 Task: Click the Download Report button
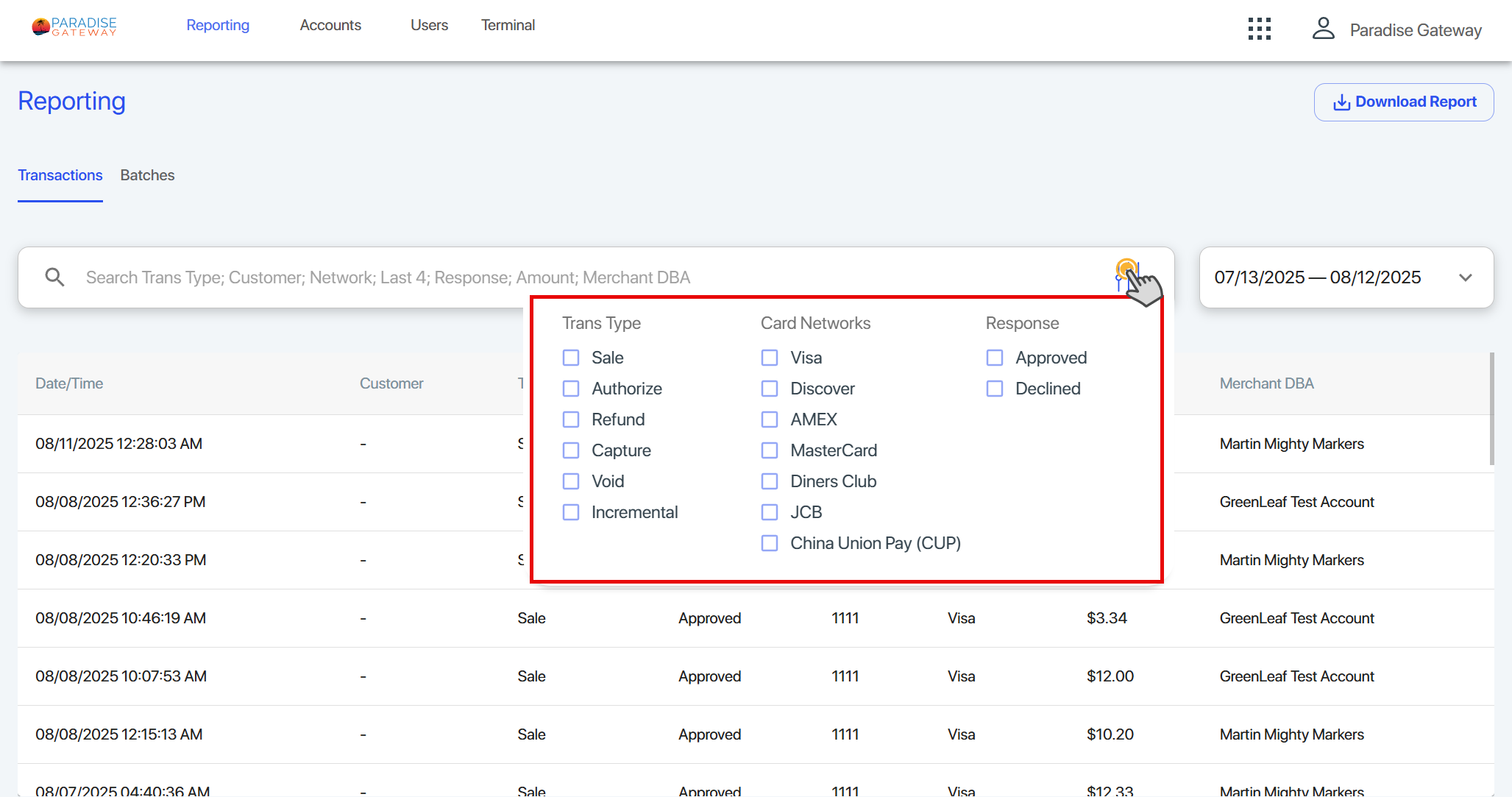click(x=1404, y=102)
